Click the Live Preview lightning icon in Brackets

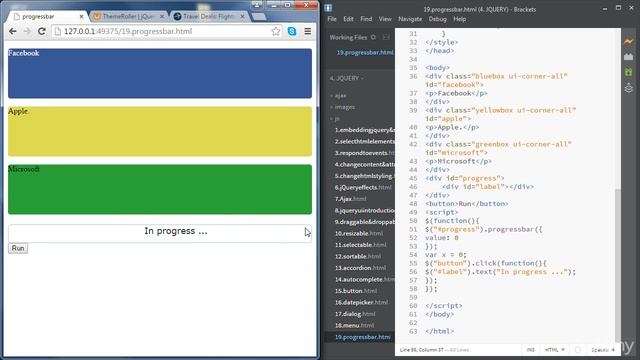629,41
